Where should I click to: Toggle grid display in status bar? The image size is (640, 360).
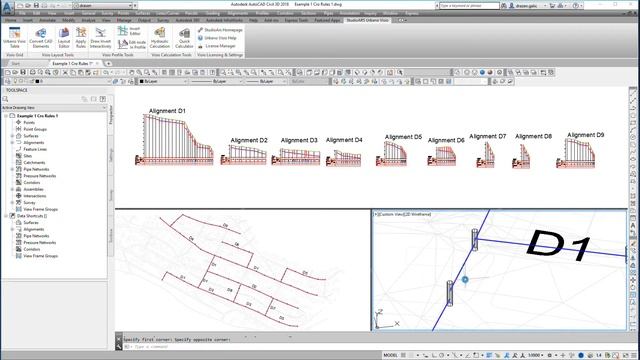(x=403, y=356)
